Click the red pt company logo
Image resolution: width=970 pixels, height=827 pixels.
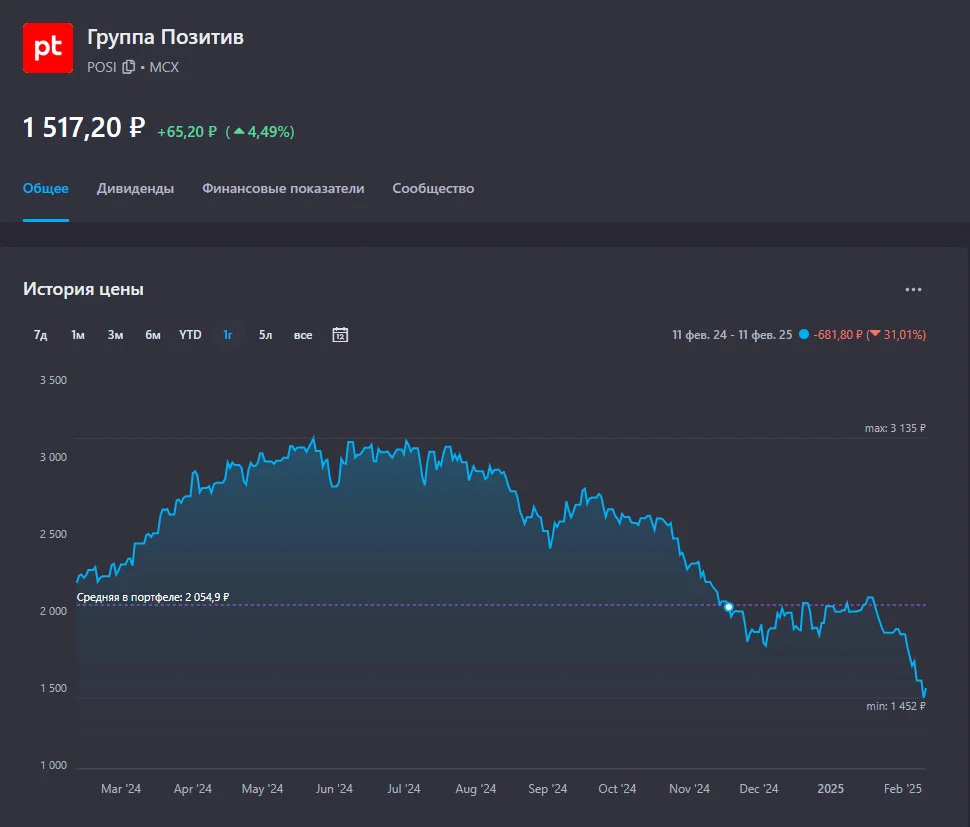(x=48, y=48)
